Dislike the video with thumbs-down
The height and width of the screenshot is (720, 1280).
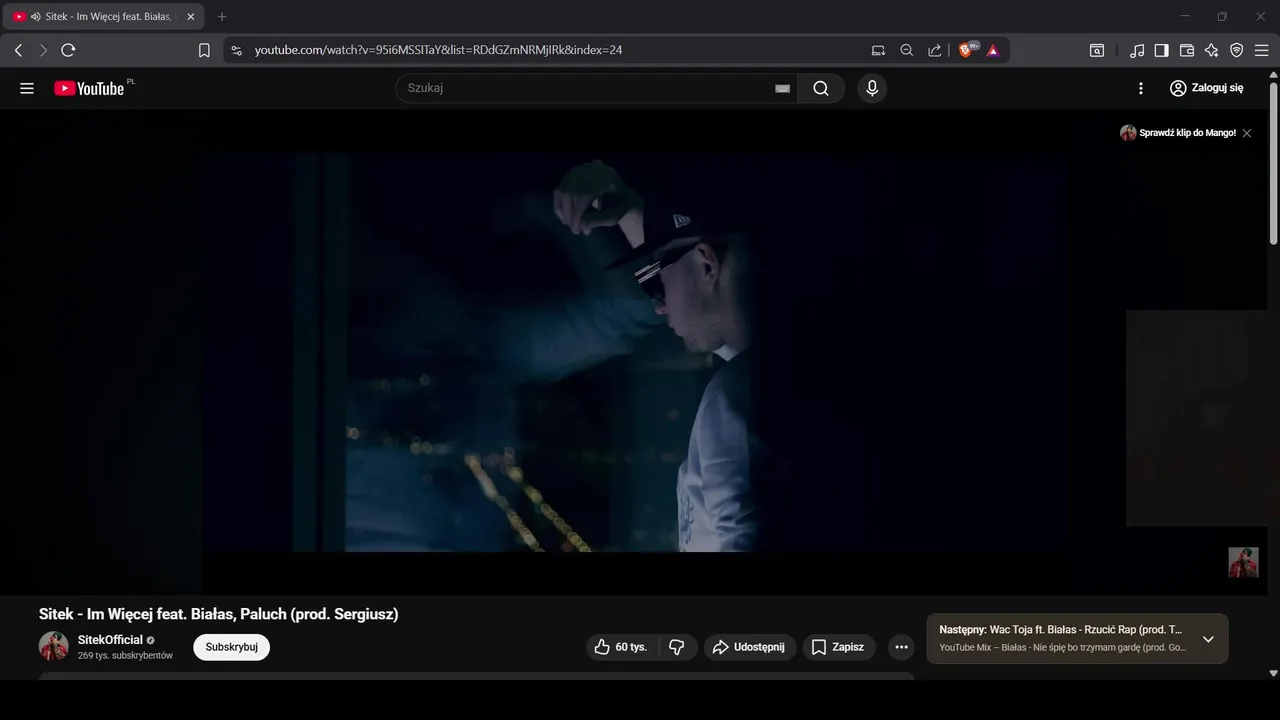point(677,647)
